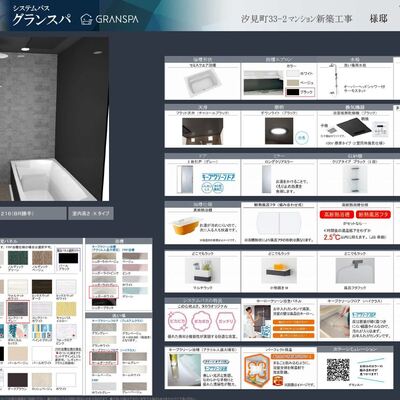Select the pearl black wall panel swatch
The width and height of the screenshot is (400, 400).
[x=68, y=258]
